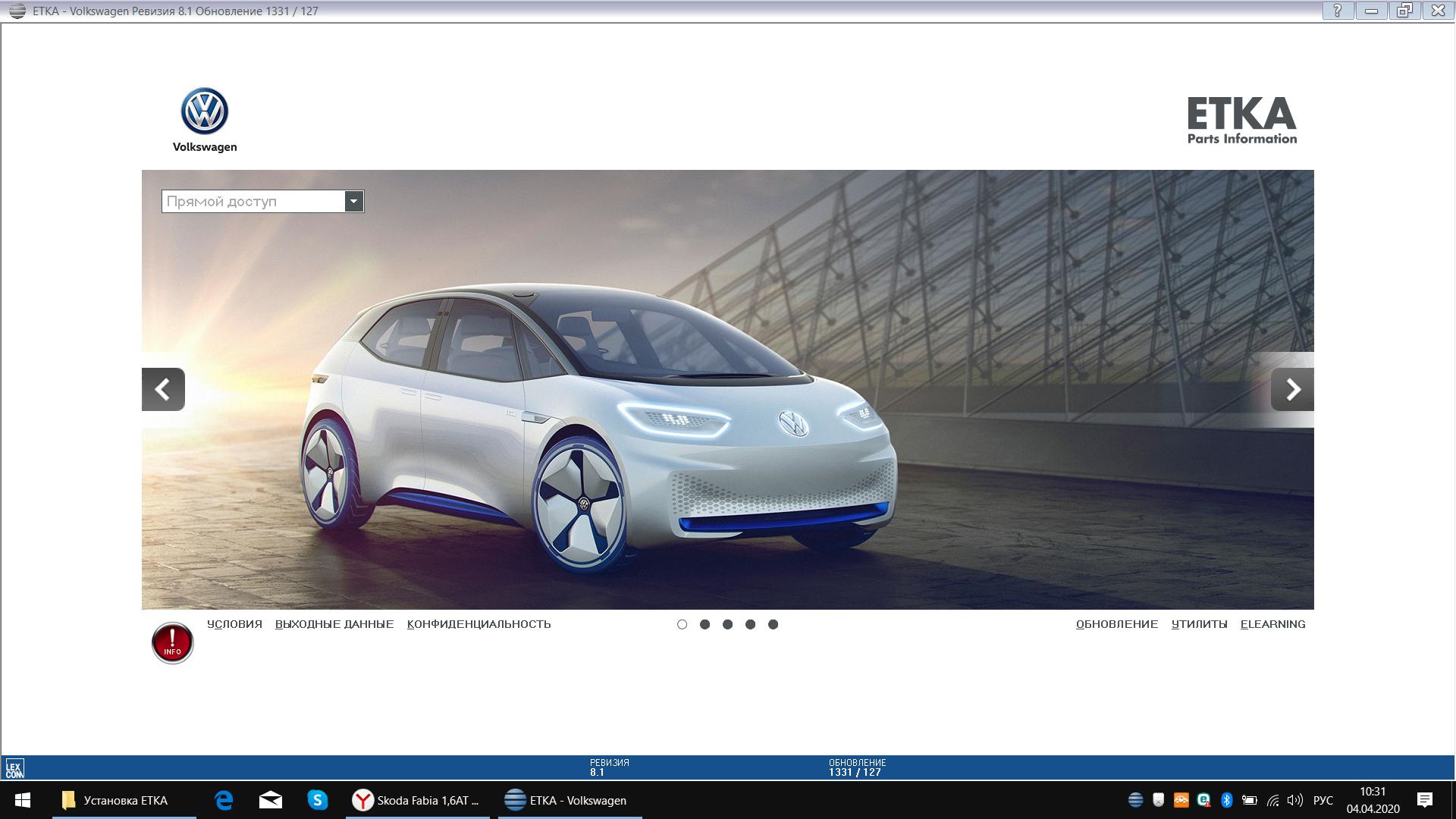Image resolution: width=1456 pixels, height=819 pixels.
Task: Click the red INFO icon
Action: point(172,643)
